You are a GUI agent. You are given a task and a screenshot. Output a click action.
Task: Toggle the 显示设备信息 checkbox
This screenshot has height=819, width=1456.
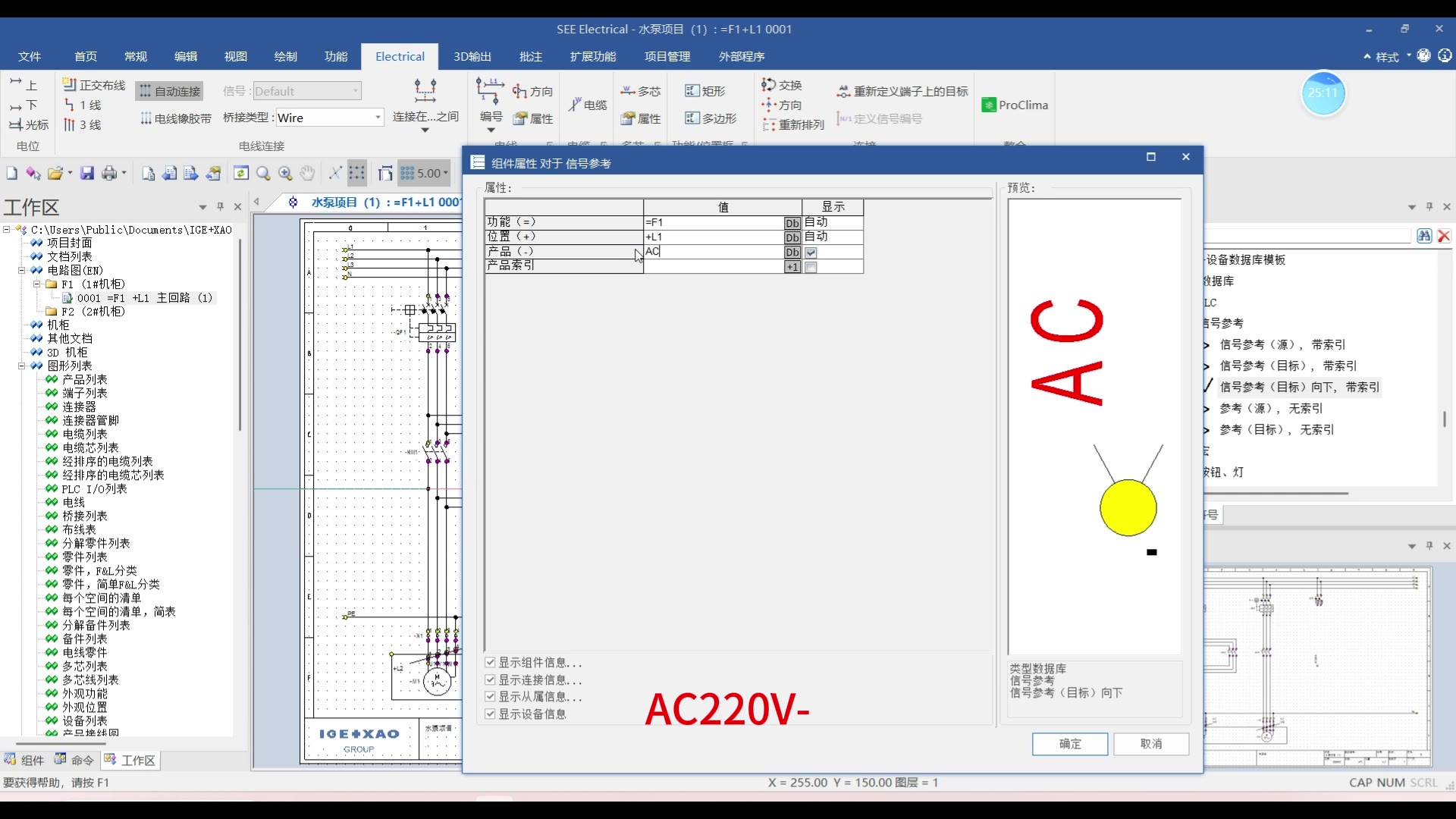[490, 714]
